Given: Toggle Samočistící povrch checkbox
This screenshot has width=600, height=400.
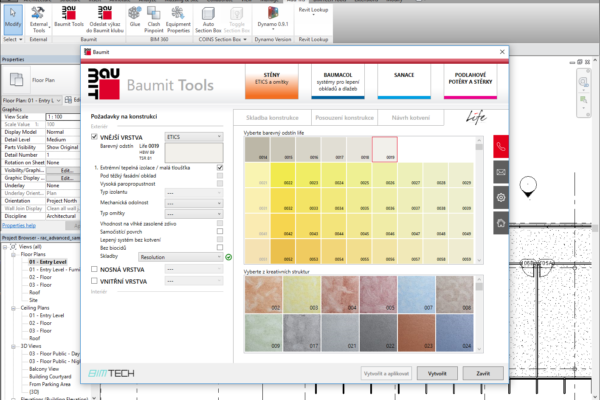Looking at the screenshot, I should tap(220, 231).
